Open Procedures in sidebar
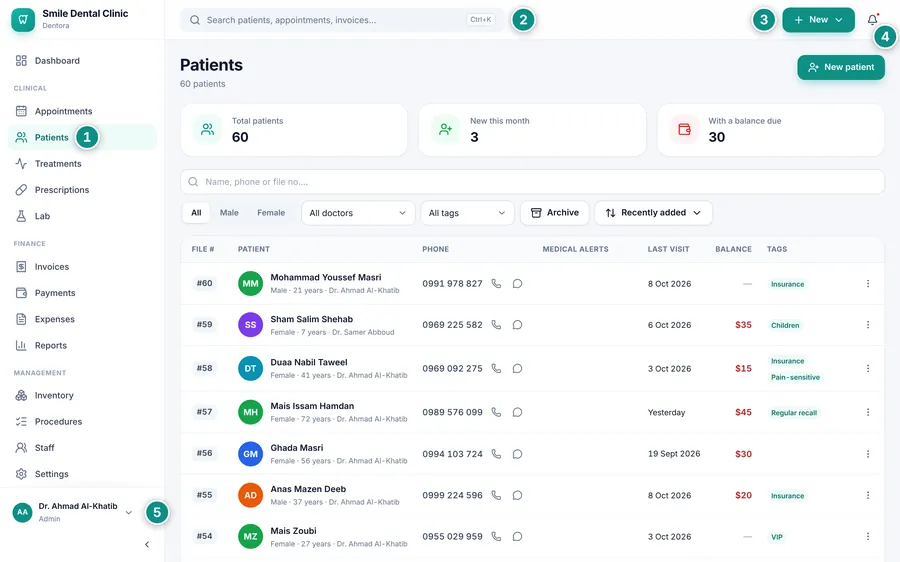Screen dimensions: 900x562 [x=82, y=422]
